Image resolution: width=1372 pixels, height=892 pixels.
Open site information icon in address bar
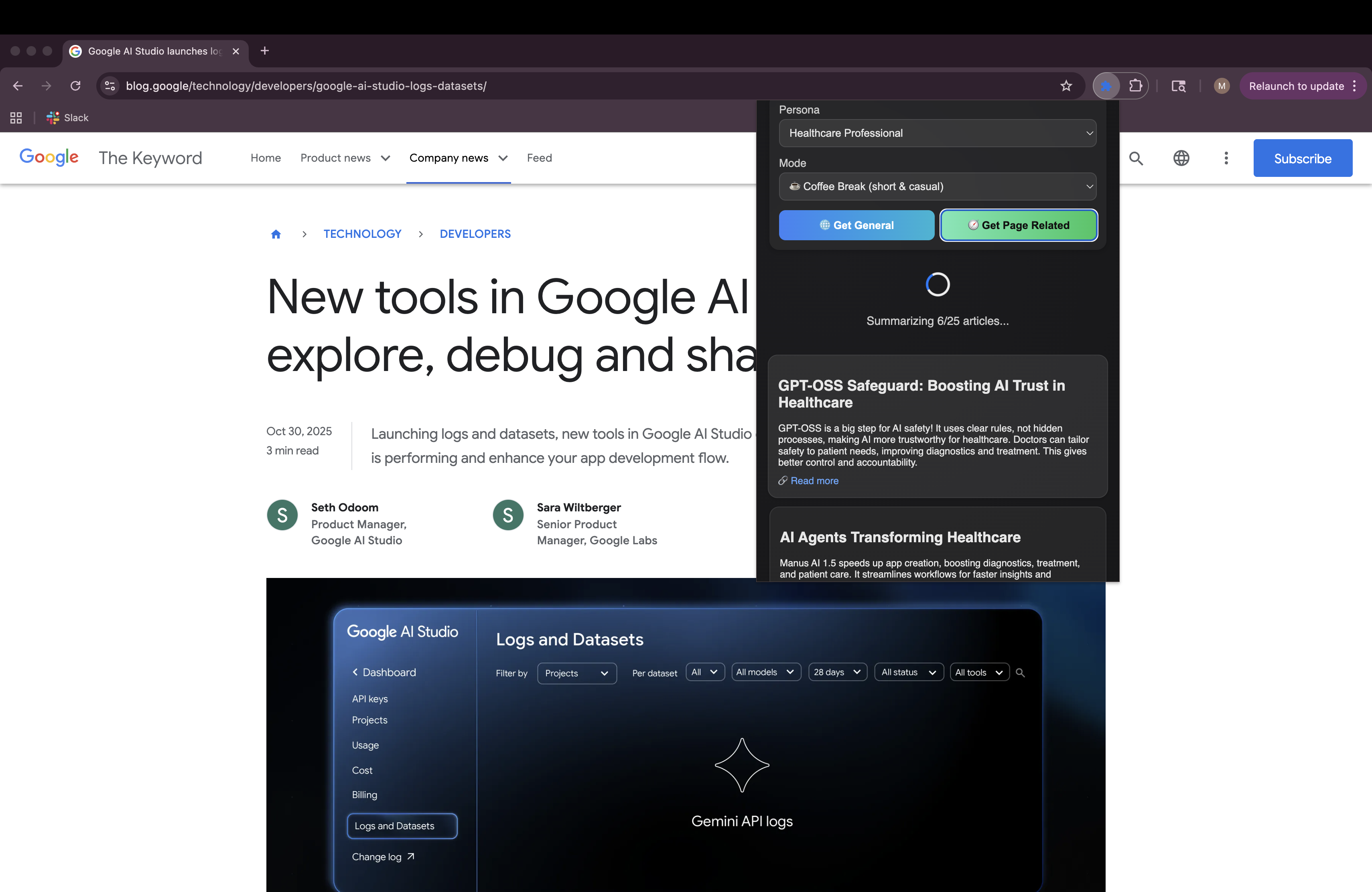pyautogui.click(x=110, y=86)
